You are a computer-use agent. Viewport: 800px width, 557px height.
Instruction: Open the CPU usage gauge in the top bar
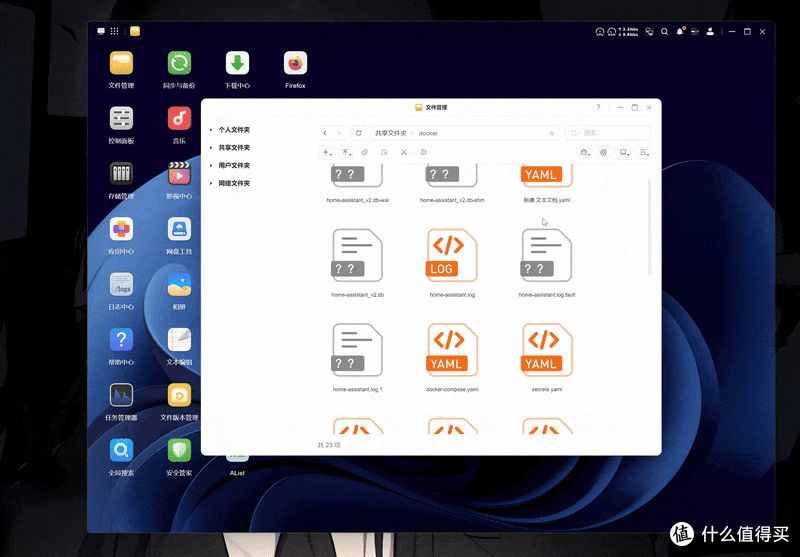[x=599, y=32]
